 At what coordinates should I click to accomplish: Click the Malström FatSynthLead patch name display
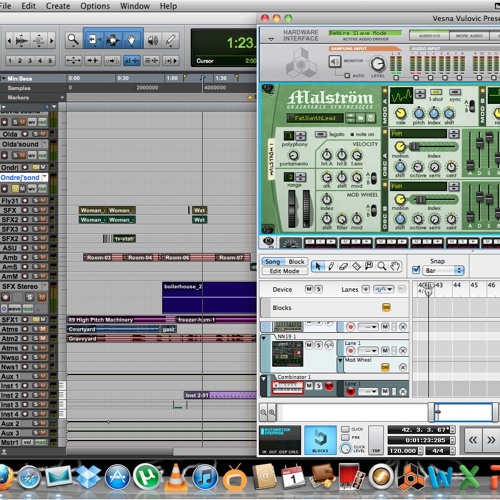click(315, 118)
